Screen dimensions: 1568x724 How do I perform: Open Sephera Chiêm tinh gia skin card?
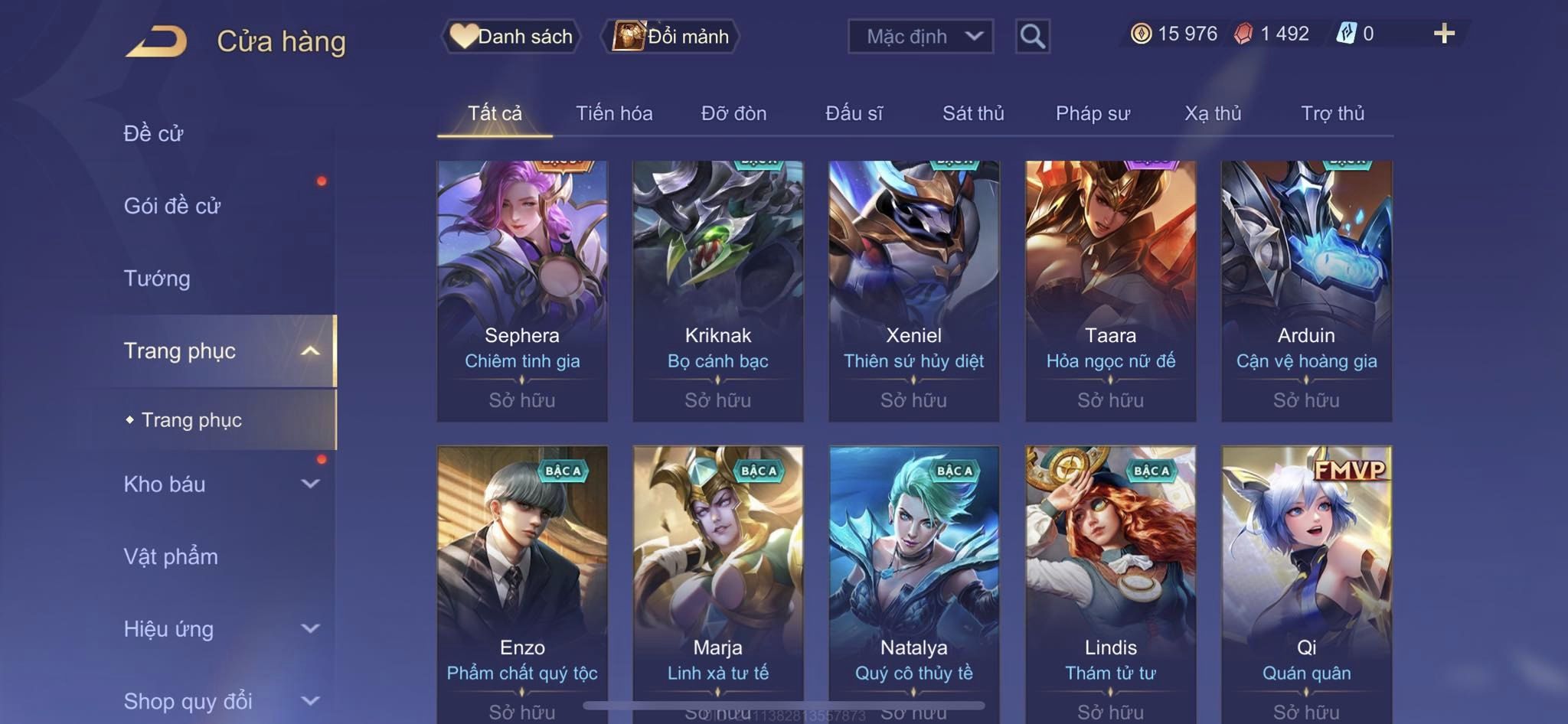(x=522, y=291)
